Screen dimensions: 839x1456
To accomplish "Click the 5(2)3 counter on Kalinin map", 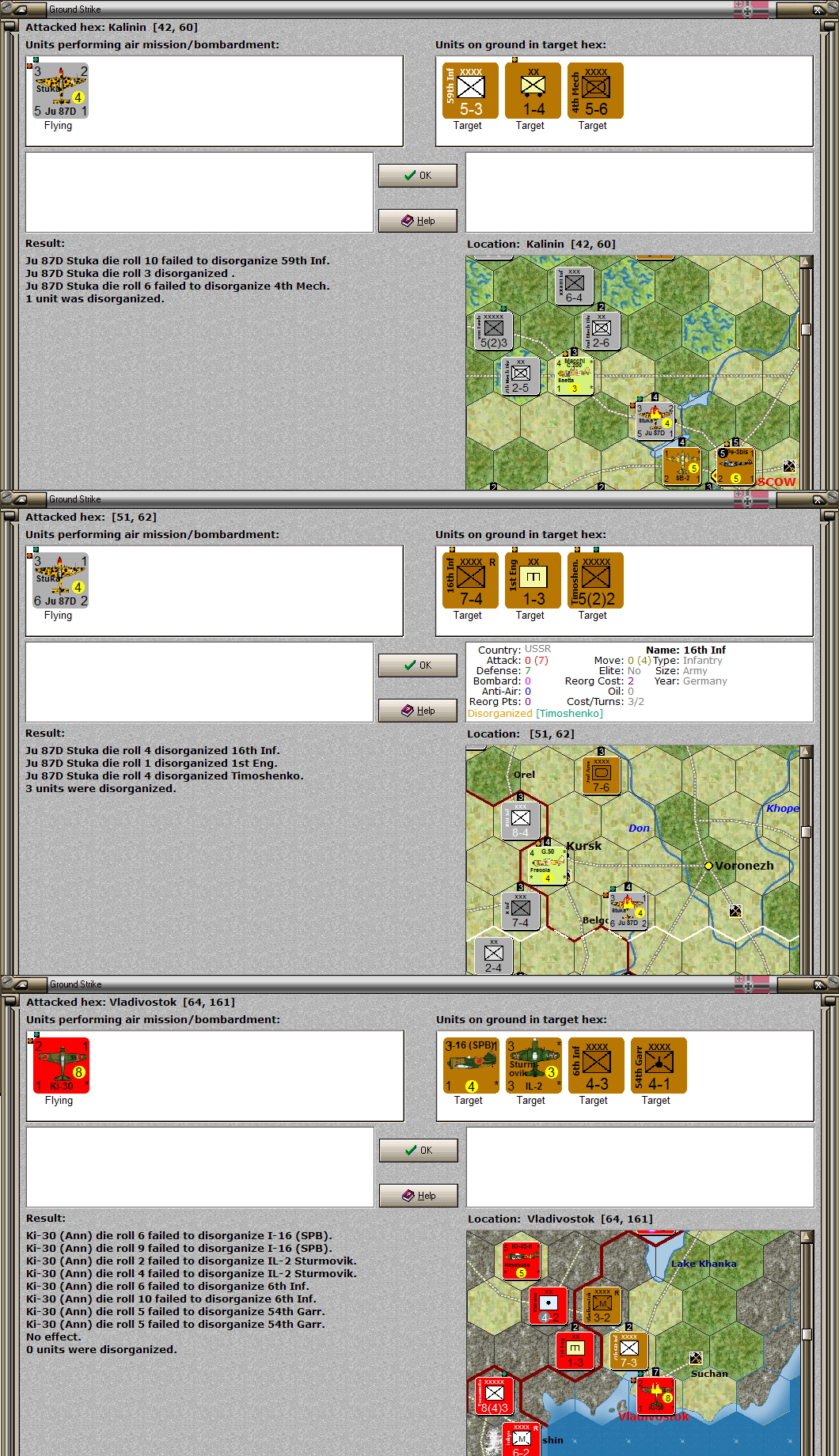I will click(494, 332).
